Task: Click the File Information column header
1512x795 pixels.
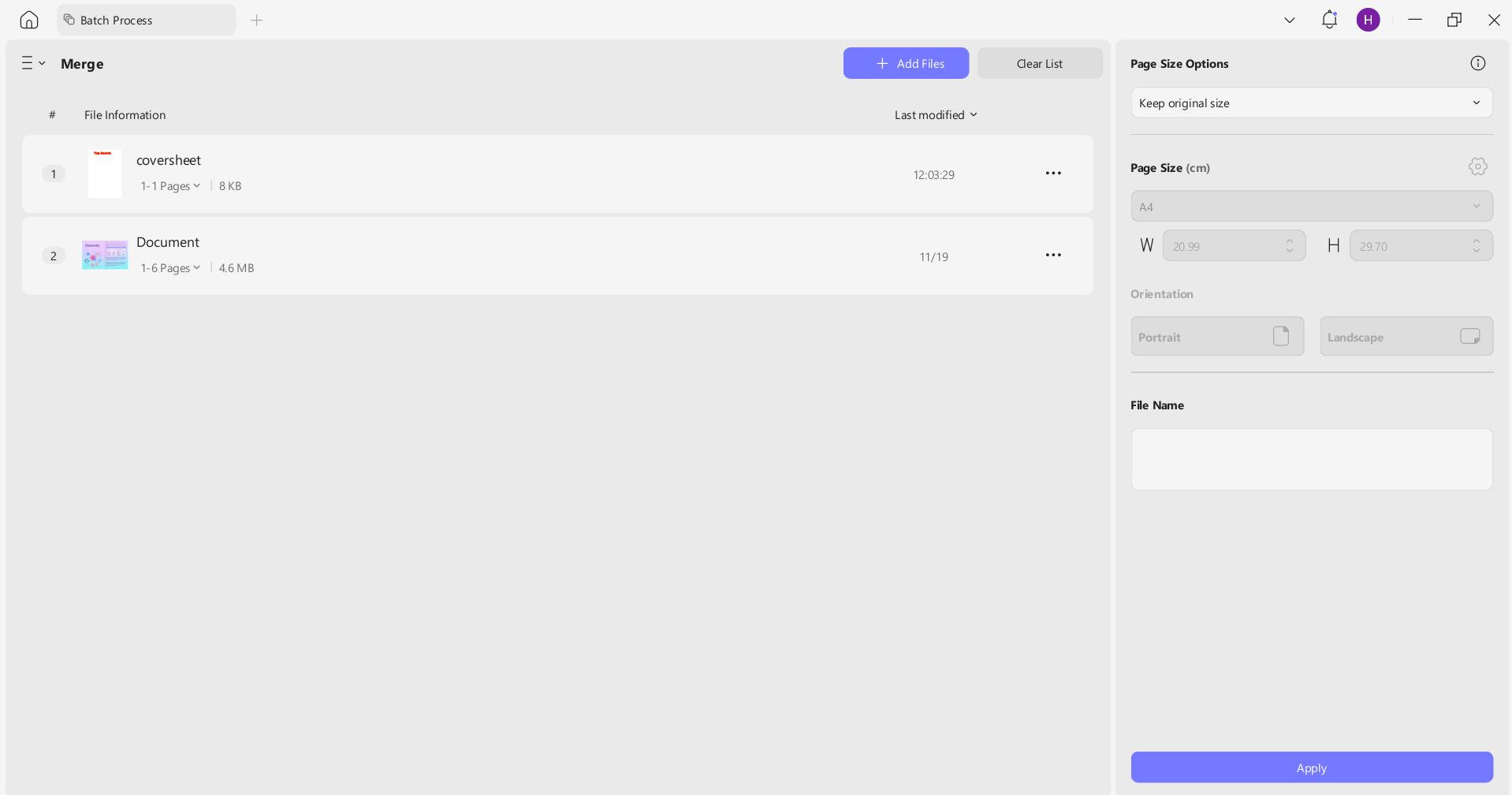Action: point(125,115)
